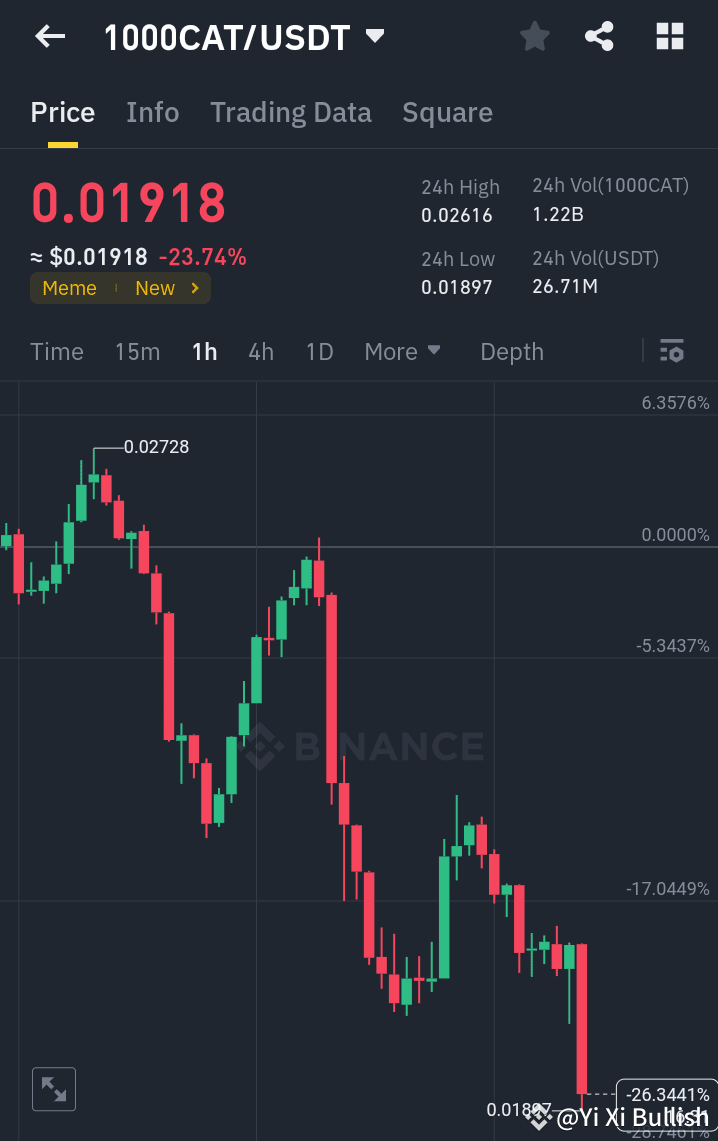The image size is (718, 1141).
Task: Select the Info tab
Action: tap(152, 112)
